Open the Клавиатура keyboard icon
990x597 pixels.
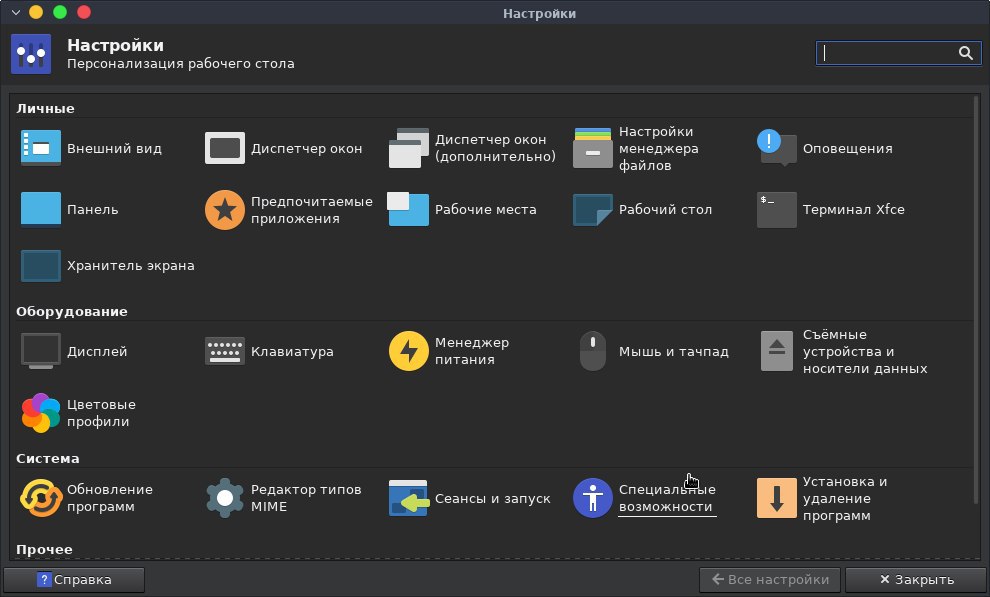[x=225, y=351]
